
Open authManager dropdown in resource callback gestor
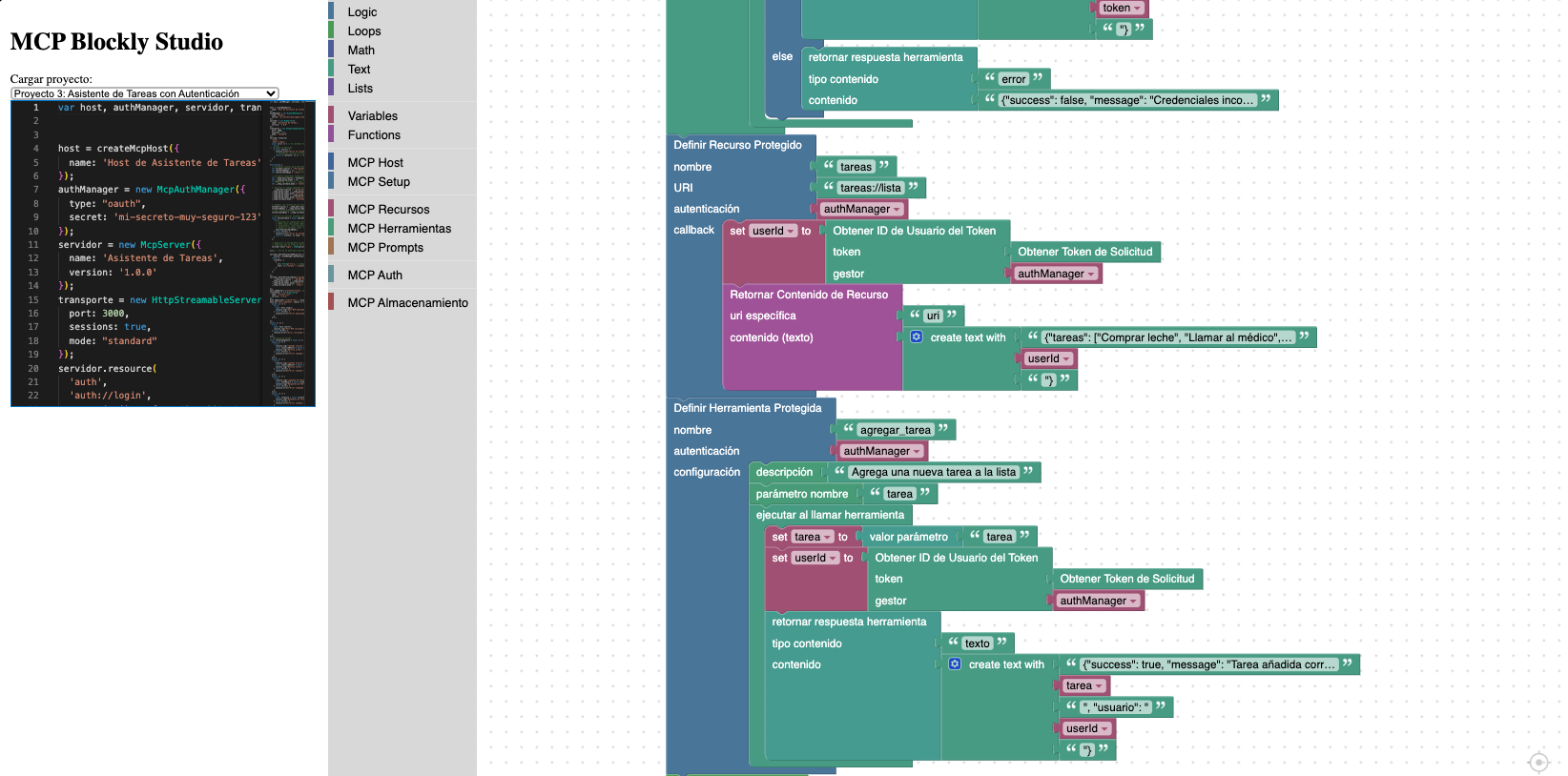[x=1056, y=274]
